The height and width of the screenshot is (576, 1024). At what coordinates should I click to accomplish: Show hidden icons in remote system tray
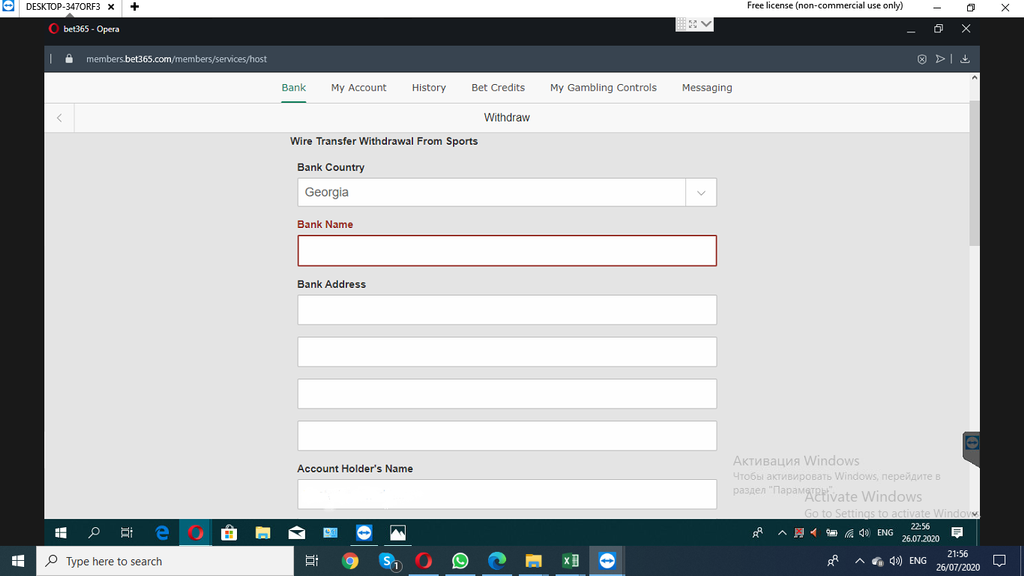pos(782,533)
